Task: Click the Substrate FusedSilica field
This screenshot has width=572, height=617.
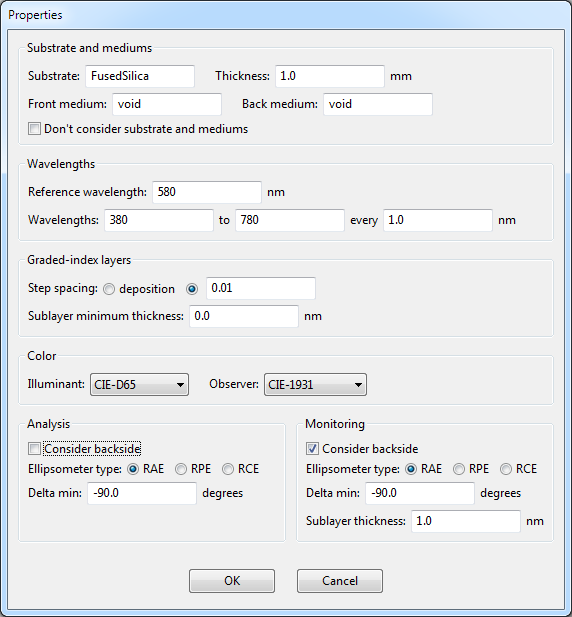Action: [140, 76]
